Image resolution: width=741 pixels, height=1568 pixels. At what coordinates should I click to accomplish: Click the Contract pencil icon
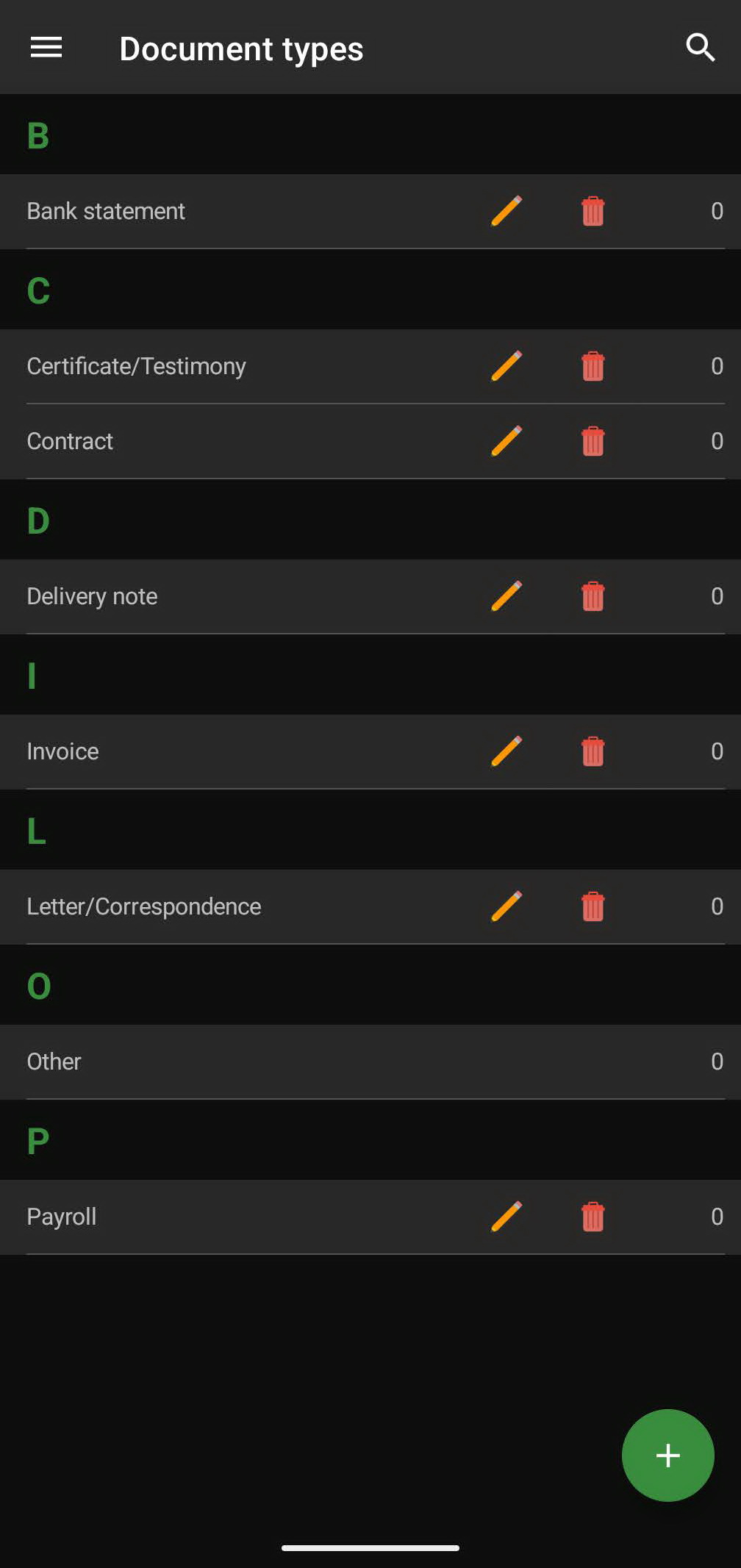coord(506,441)
